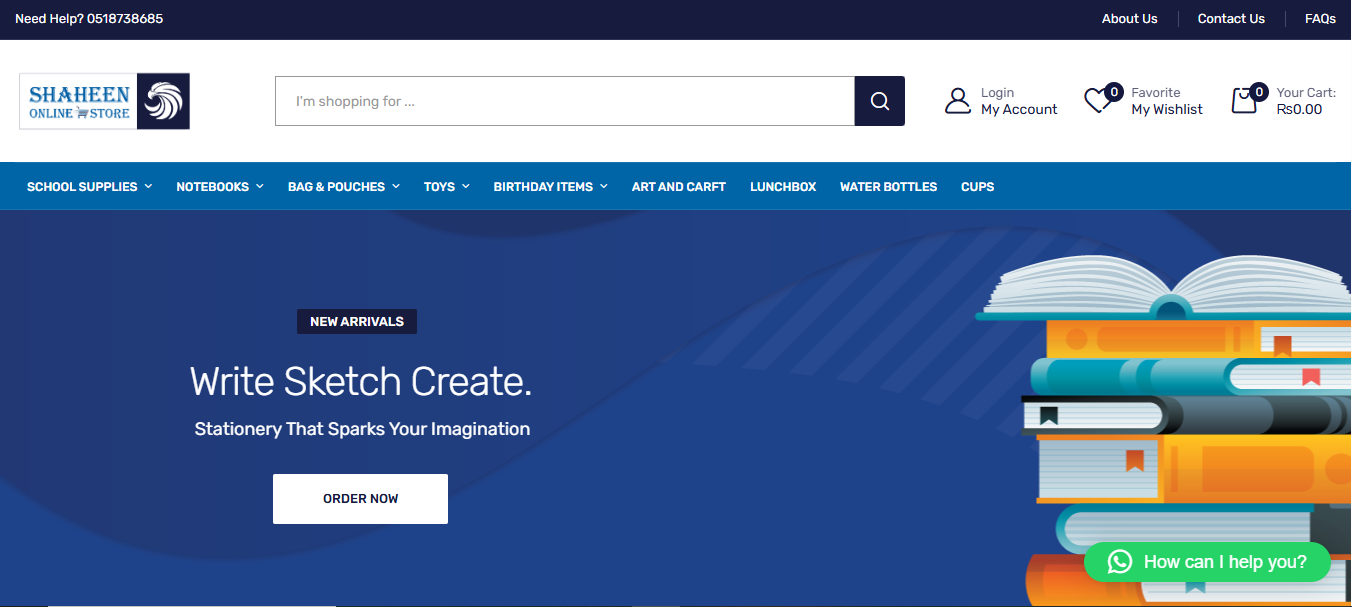Click the user account profile icon
1352x607 pixels.
point(958,101)
